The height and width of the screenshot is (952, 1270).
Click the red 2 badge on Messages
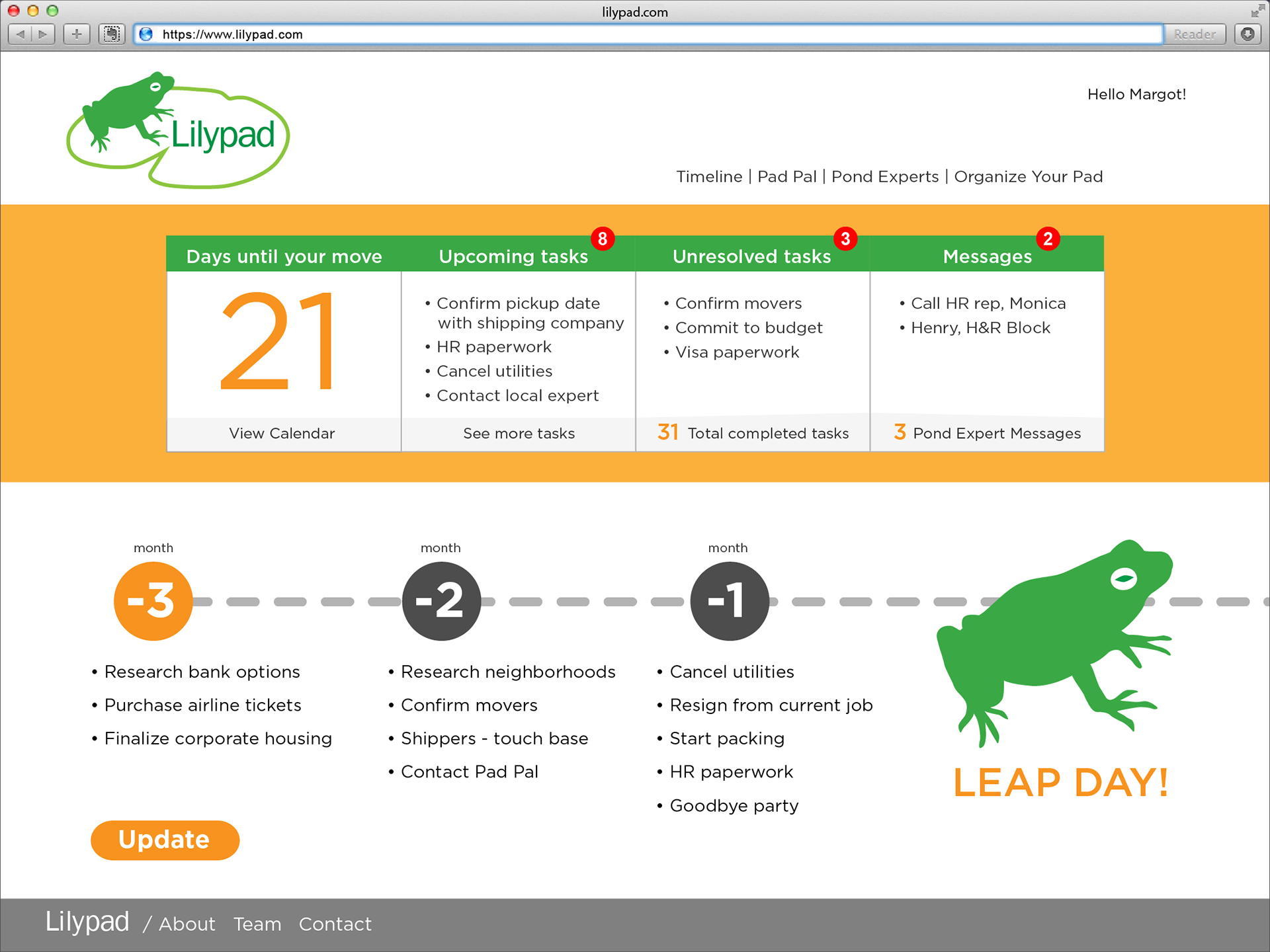(x=1048, y=239)
